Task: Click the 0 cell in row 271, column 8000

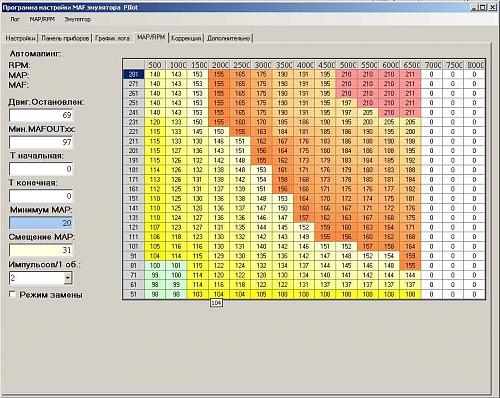Action: point(474,84)
